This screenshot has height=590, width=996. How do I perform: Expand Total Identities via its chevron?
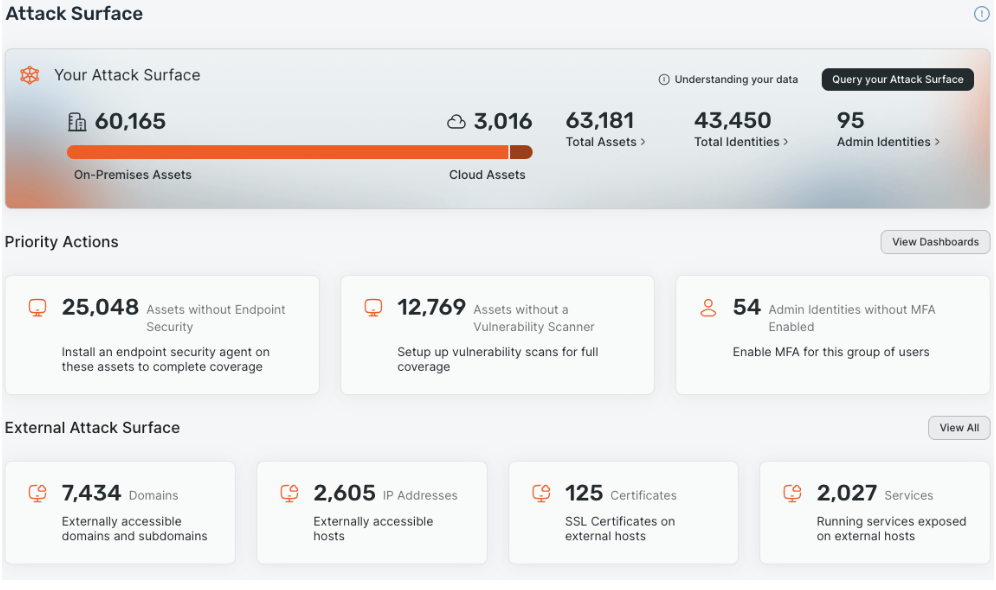click(x=786, y=142)
